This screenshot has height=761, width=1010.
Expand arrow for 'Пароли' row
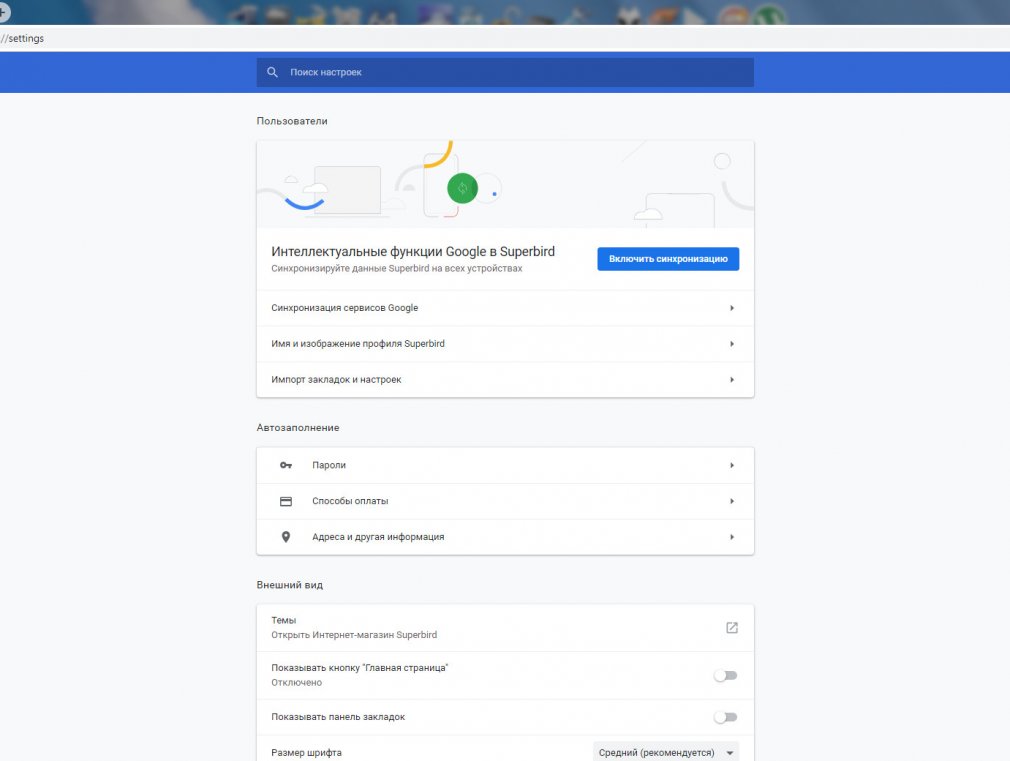[x=732, y=465]
